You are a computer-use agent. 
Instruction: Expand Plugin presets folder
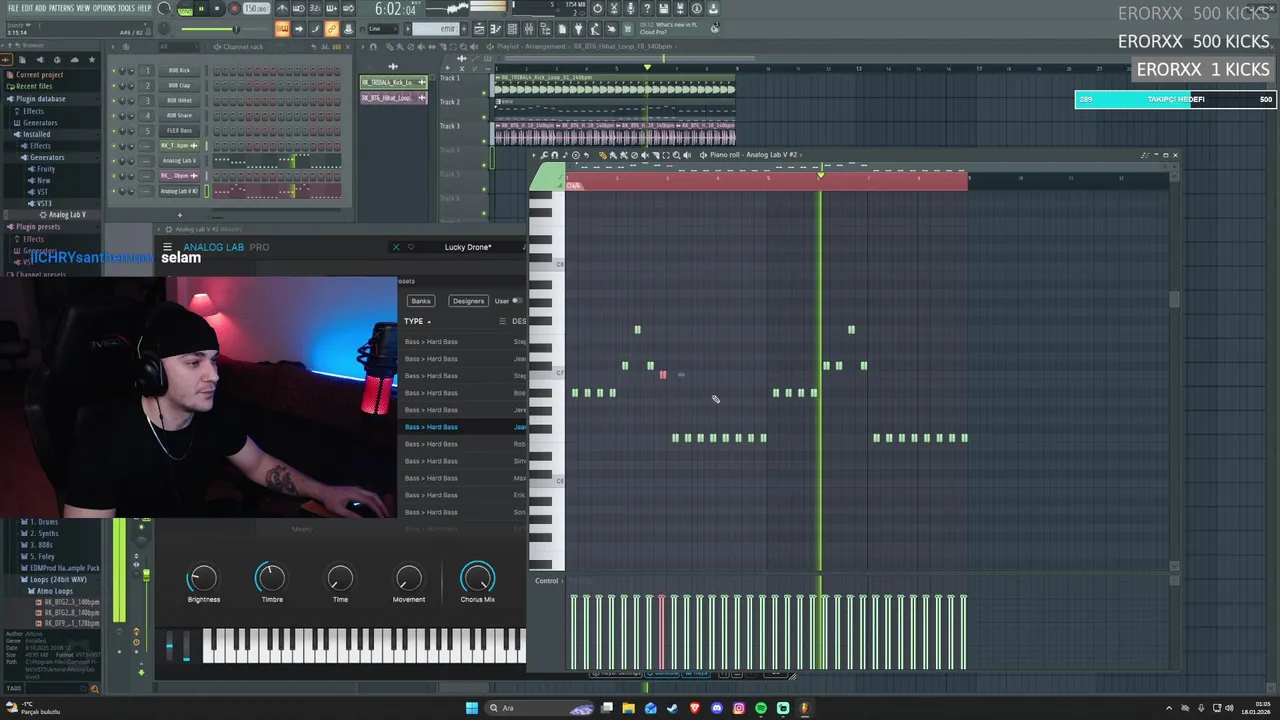pyautogui.click(x=38, y=227)
